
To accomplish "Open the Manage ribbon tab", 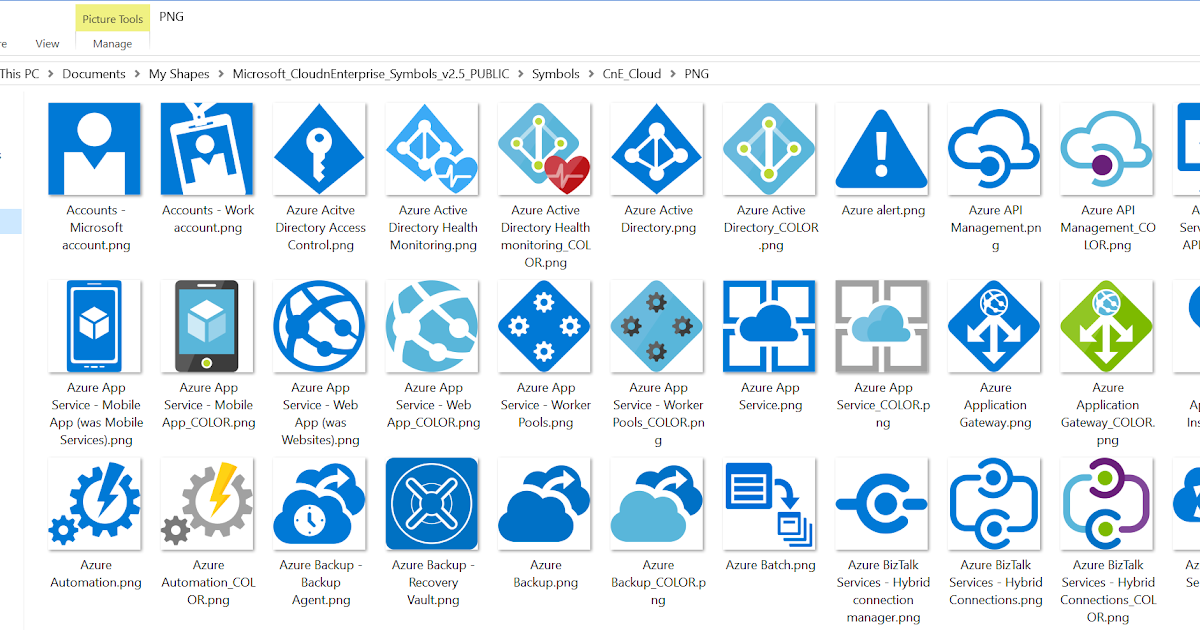I will 113,44.
